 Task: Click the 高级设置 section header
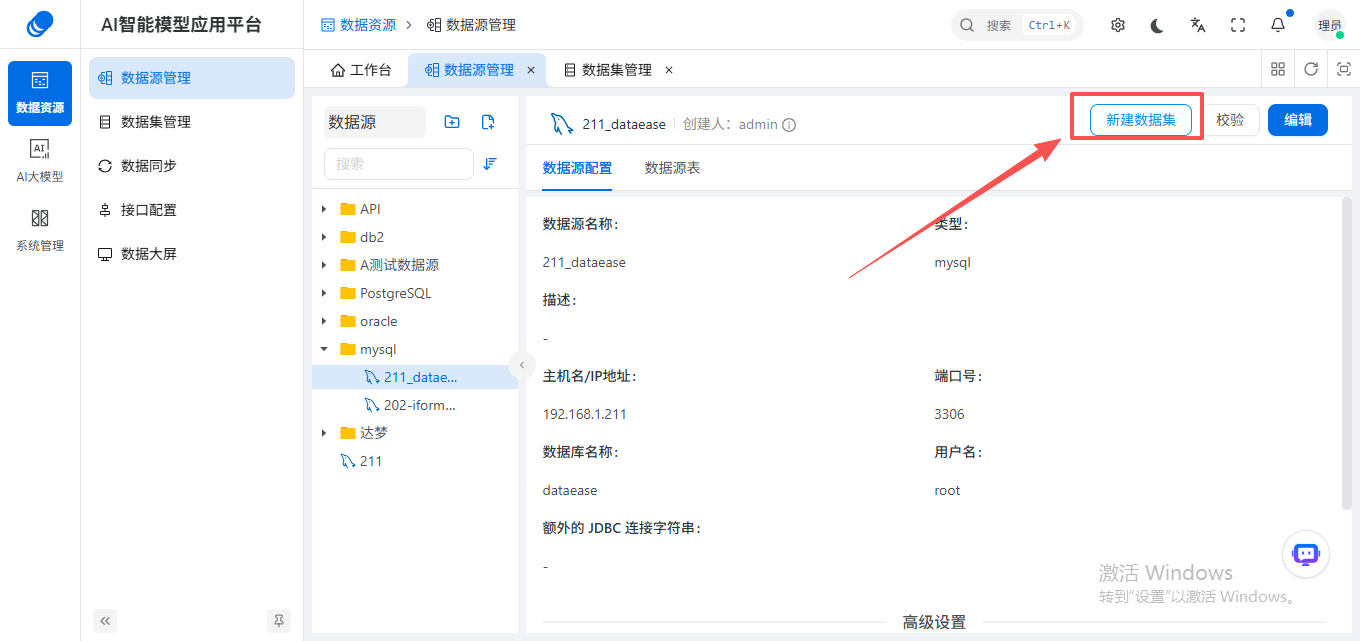[934, 622]
